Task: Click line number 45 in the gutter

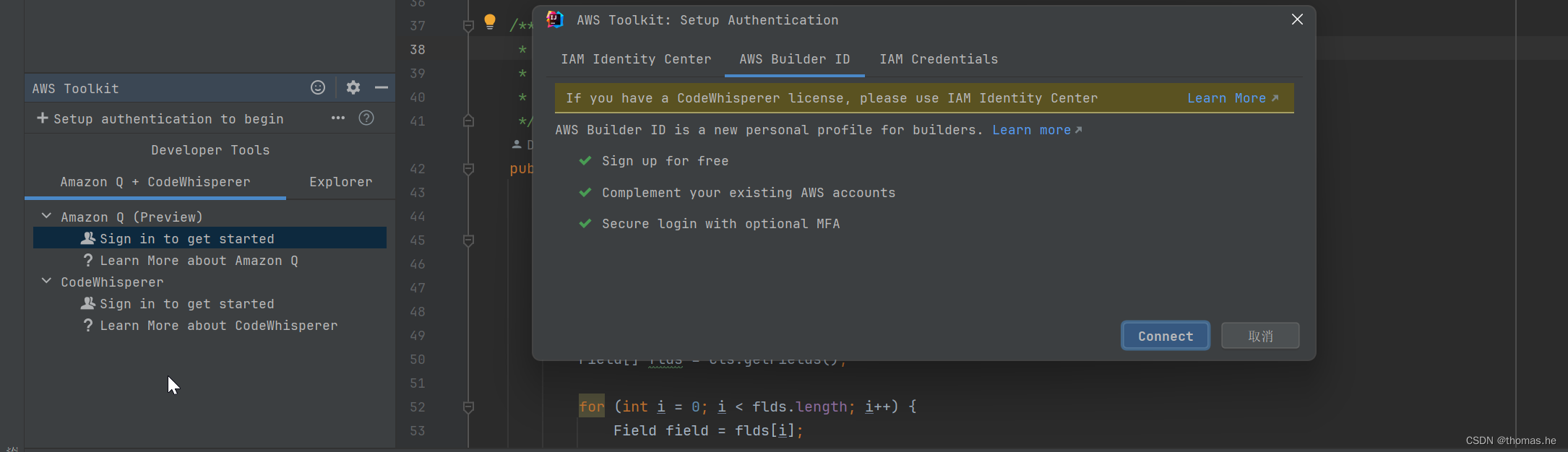Action: click(418, 240)
